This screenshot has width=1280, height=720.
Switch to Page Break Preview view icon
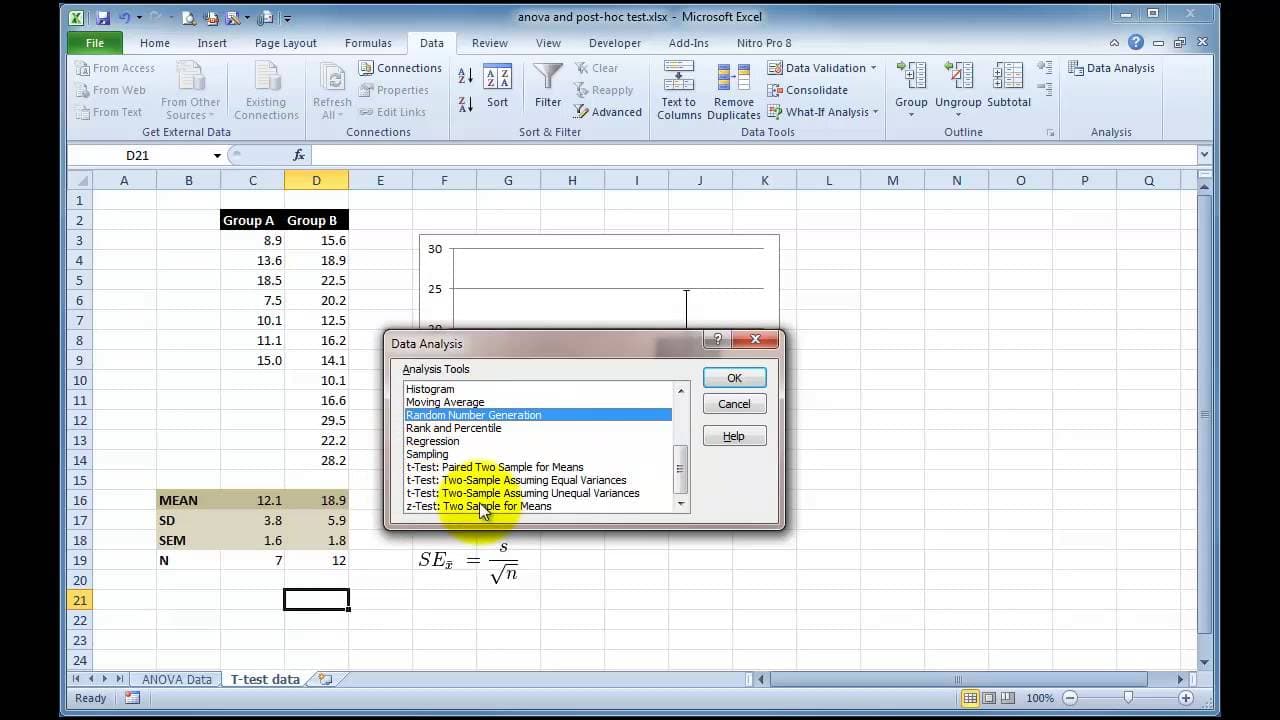click(1010, 698)
